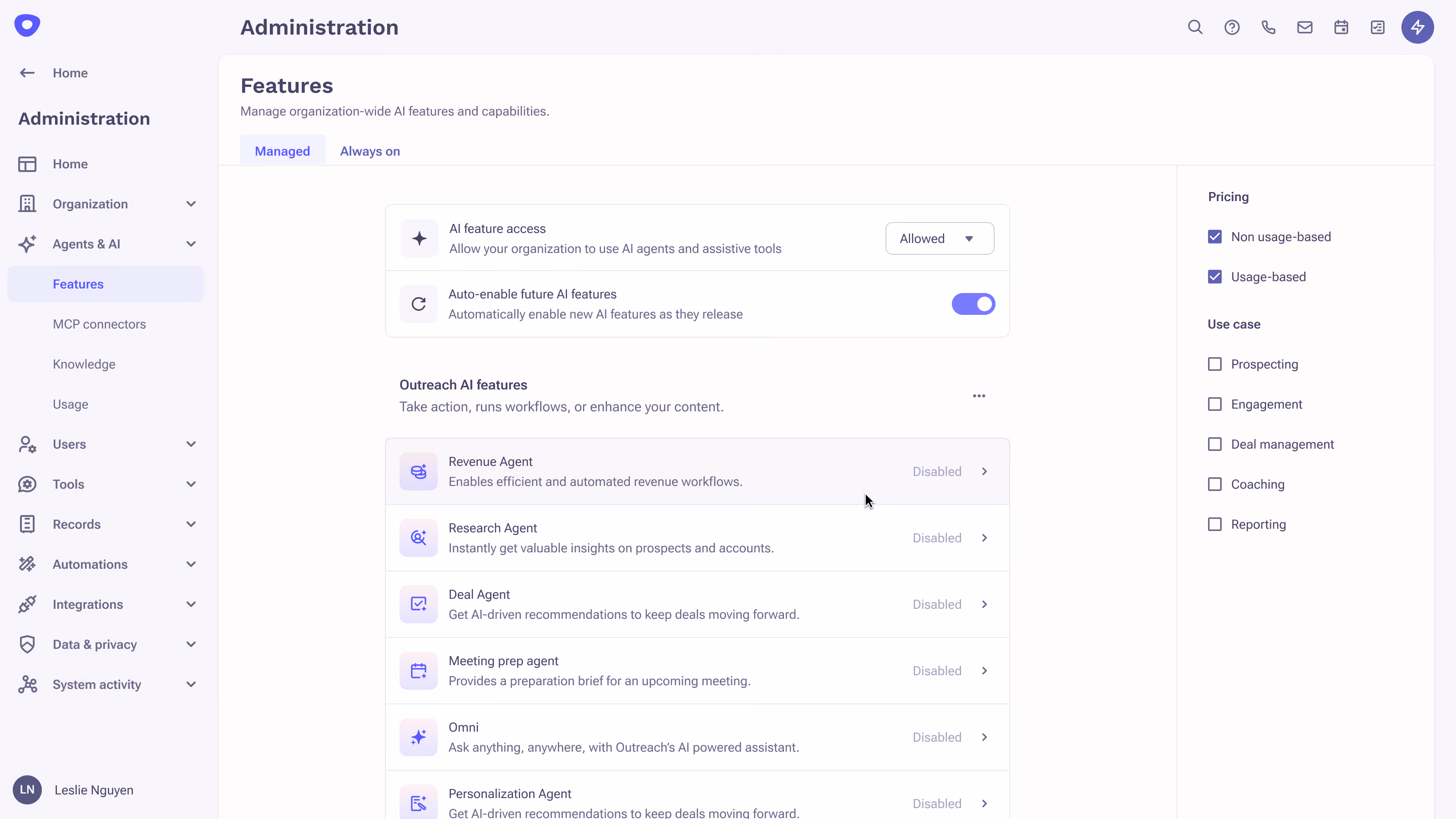Open Knowledge in the sidebar
The height and width of the screenshot is (819, 1456).
click(84, 364)
